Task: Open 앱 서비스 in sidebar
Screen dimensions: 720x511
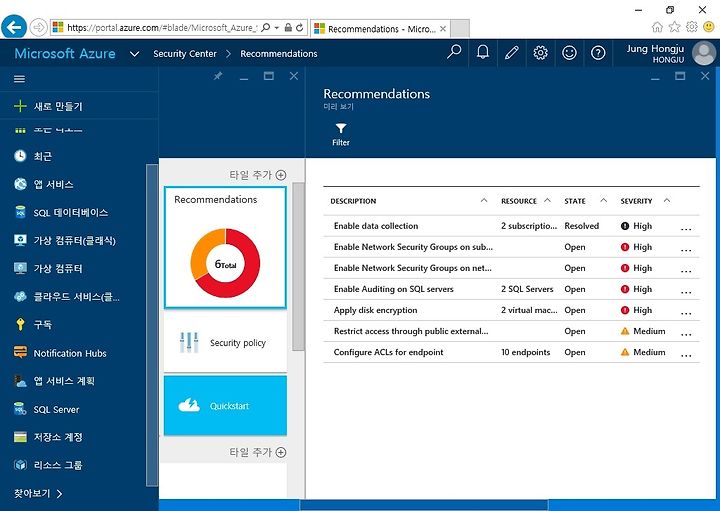Action: (x=44, y=184)
